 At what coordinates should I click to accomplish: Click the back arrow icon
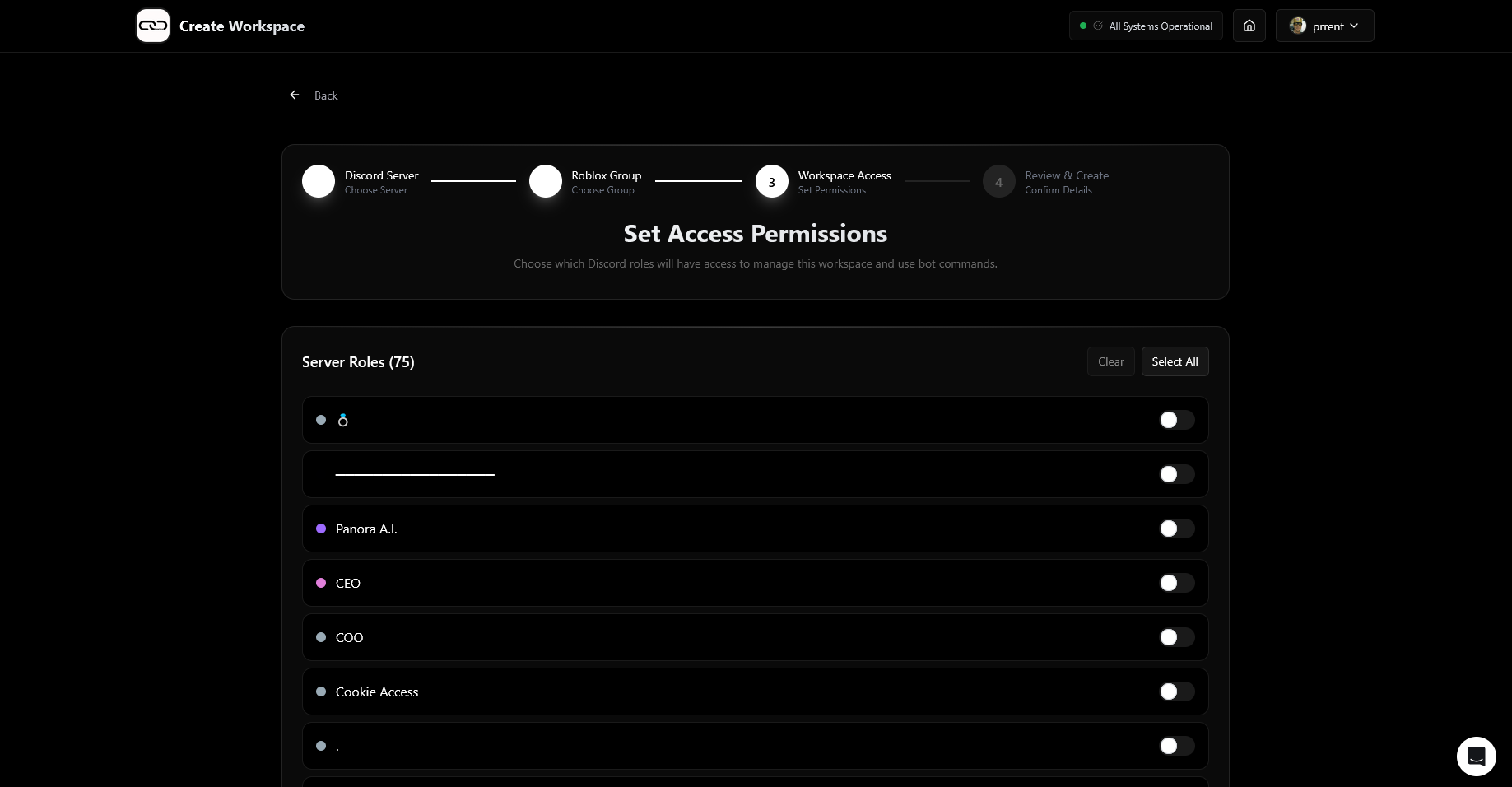tap(295, 95)
